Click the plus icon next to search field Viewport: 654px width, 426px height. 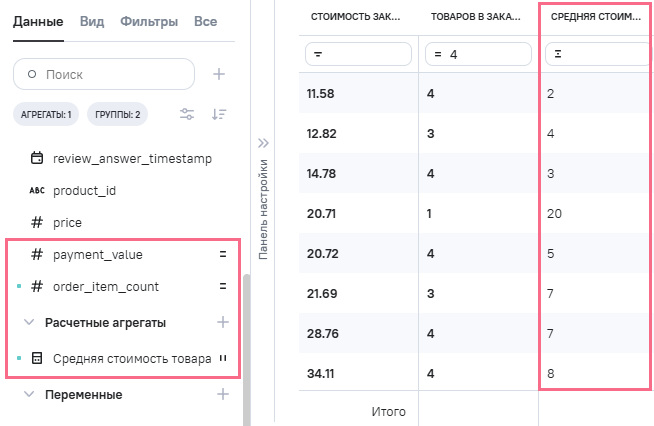click(x=219, y=74)
